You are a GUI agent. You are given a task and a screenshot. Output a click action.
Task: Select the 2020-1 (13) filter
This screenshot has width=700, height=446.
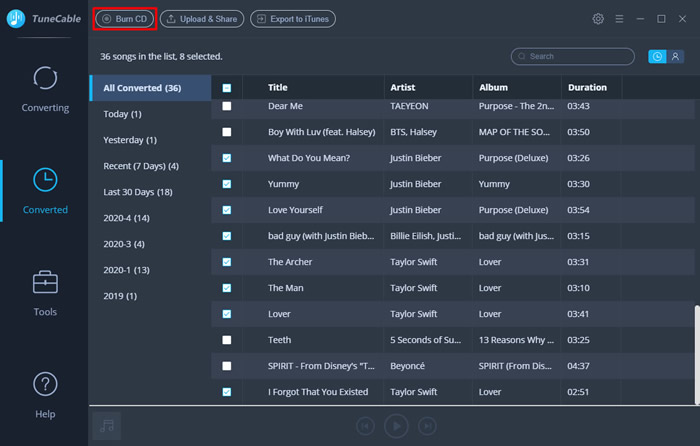tap(126, 270)
